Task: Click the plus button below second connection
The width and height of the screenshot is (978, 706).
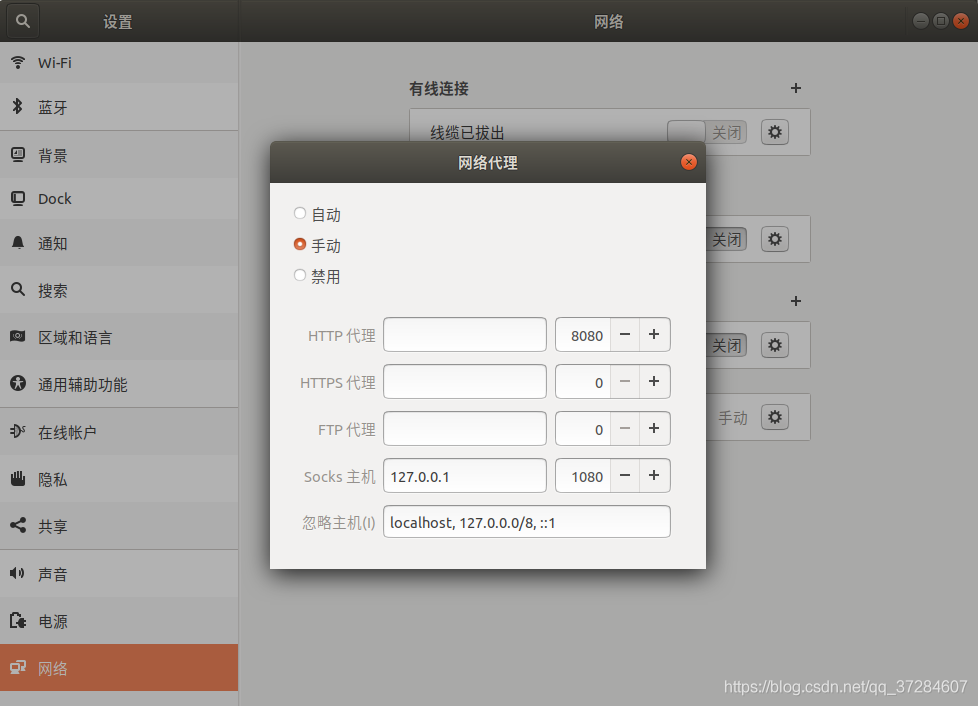Action: [x=796, y=301]
